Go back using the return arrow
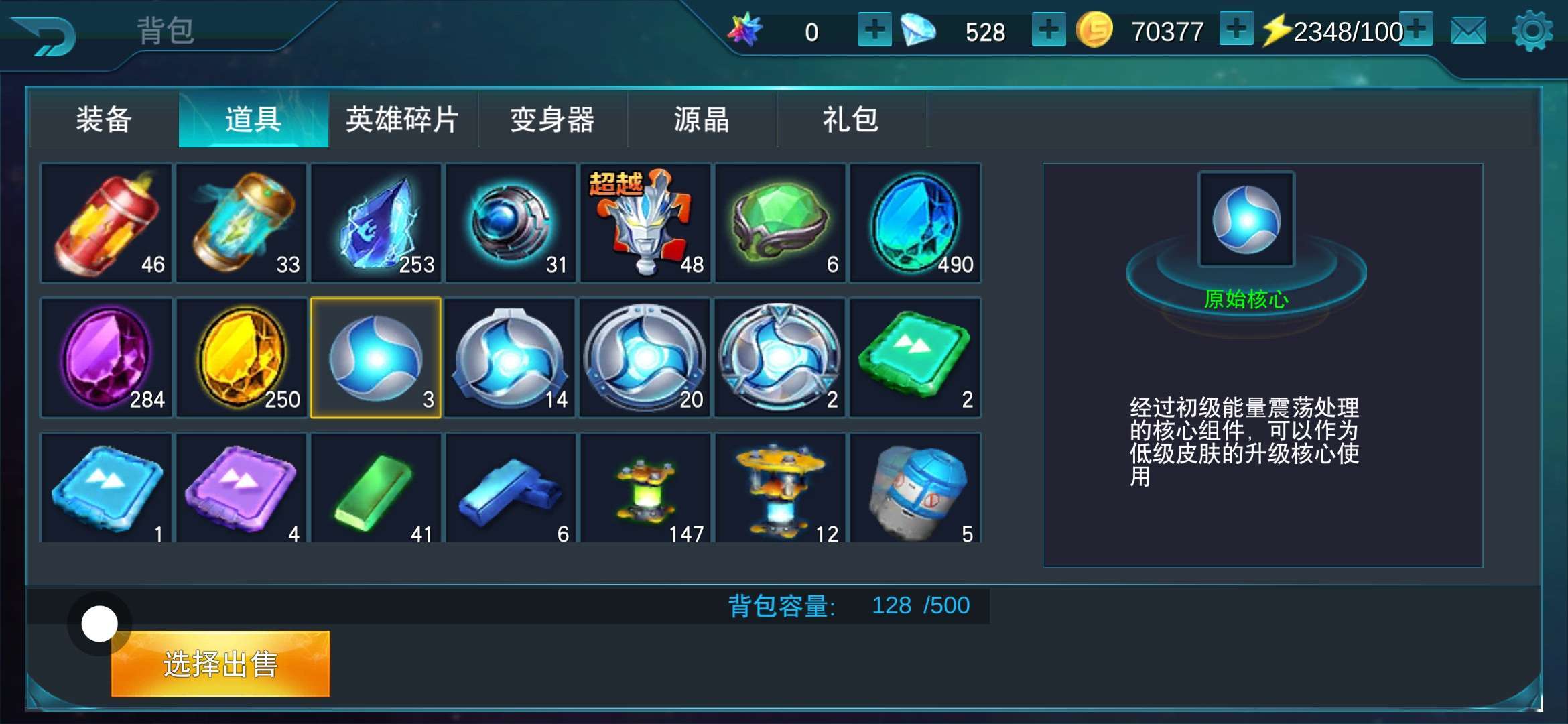Image resolution: width=1568 pixels, height=724 pixels. (45, 36)
